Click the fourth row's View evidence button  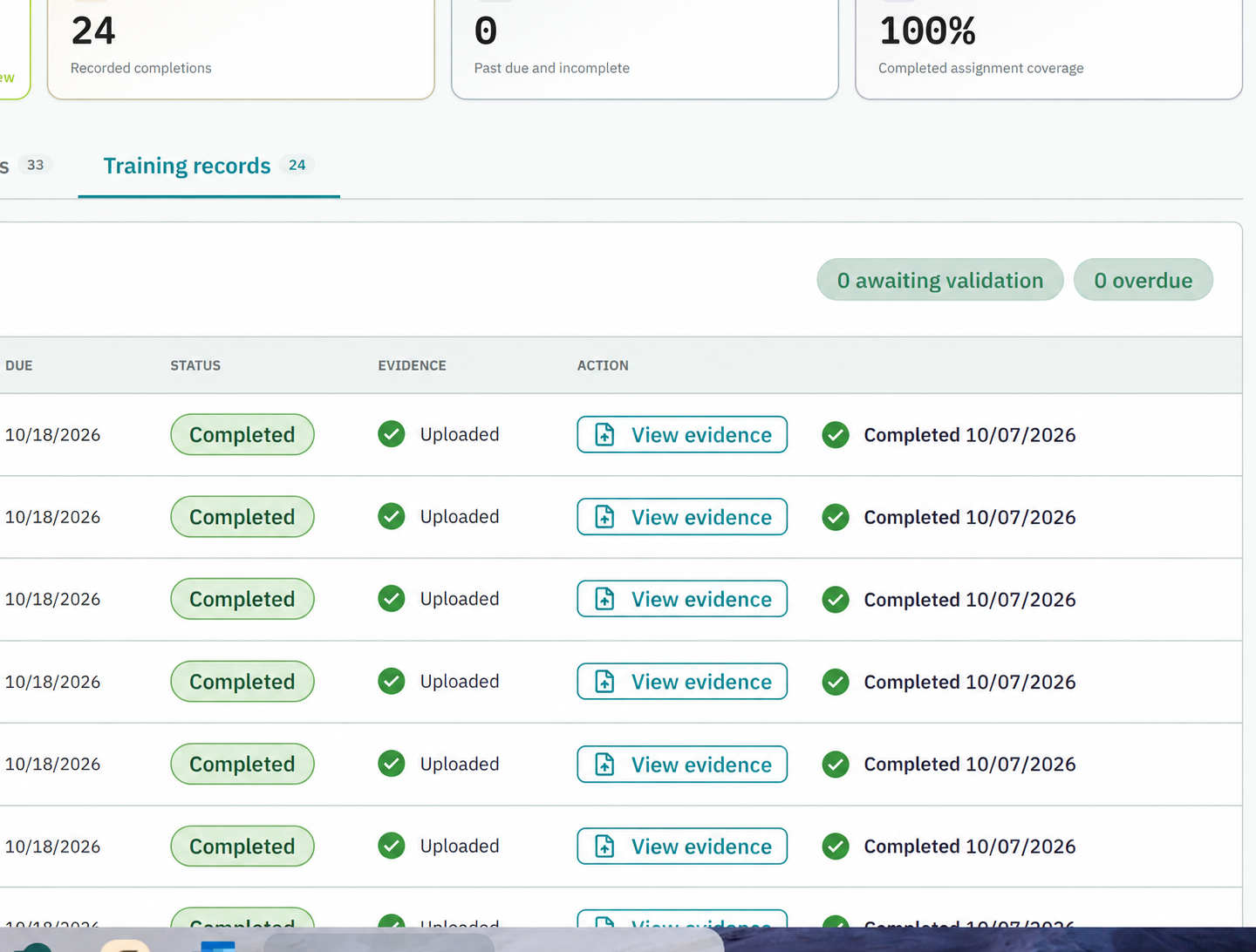click(682, 682)
